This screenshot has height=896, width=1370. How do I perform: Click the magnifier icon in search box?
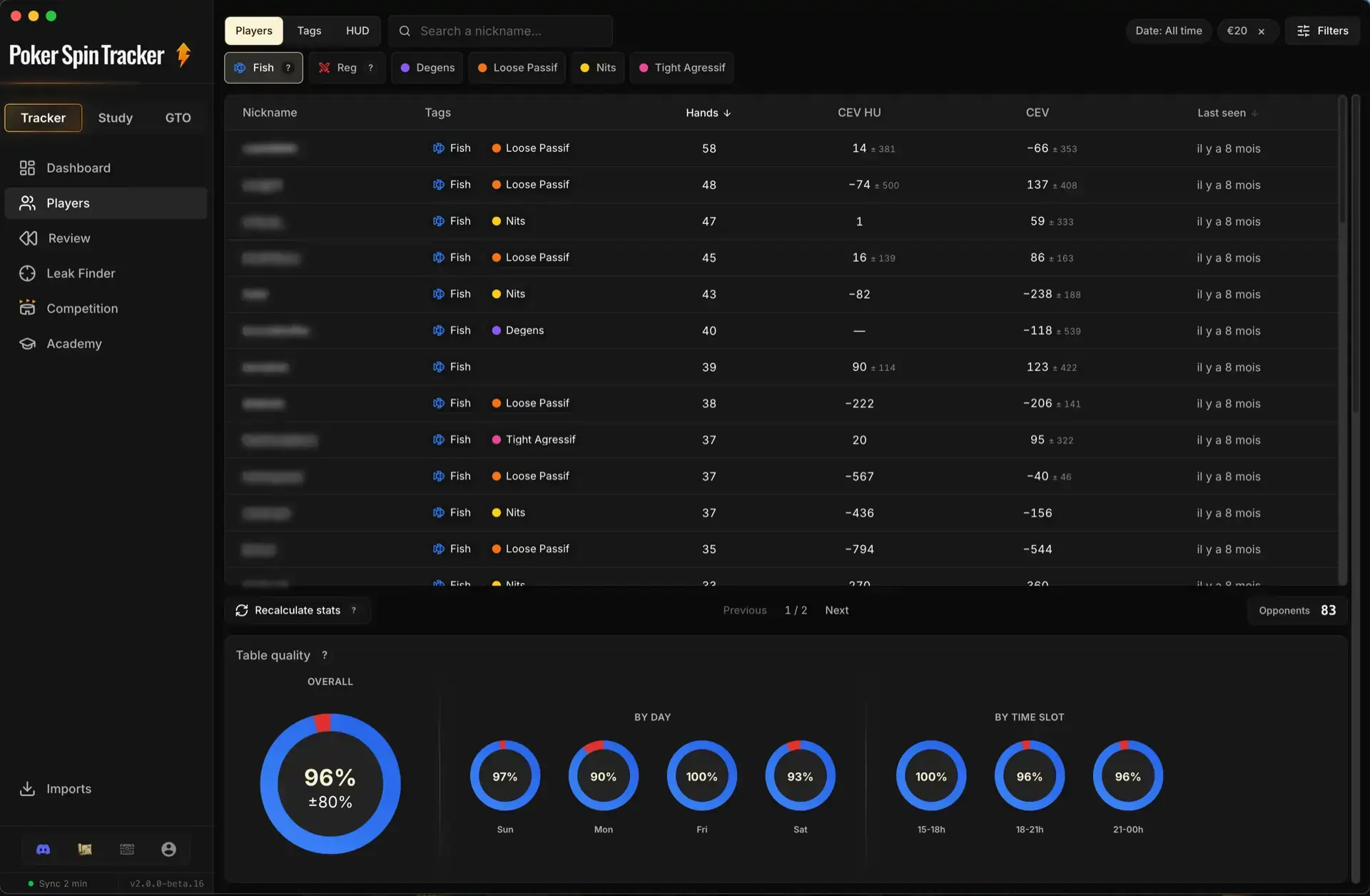tap(405, 31)
